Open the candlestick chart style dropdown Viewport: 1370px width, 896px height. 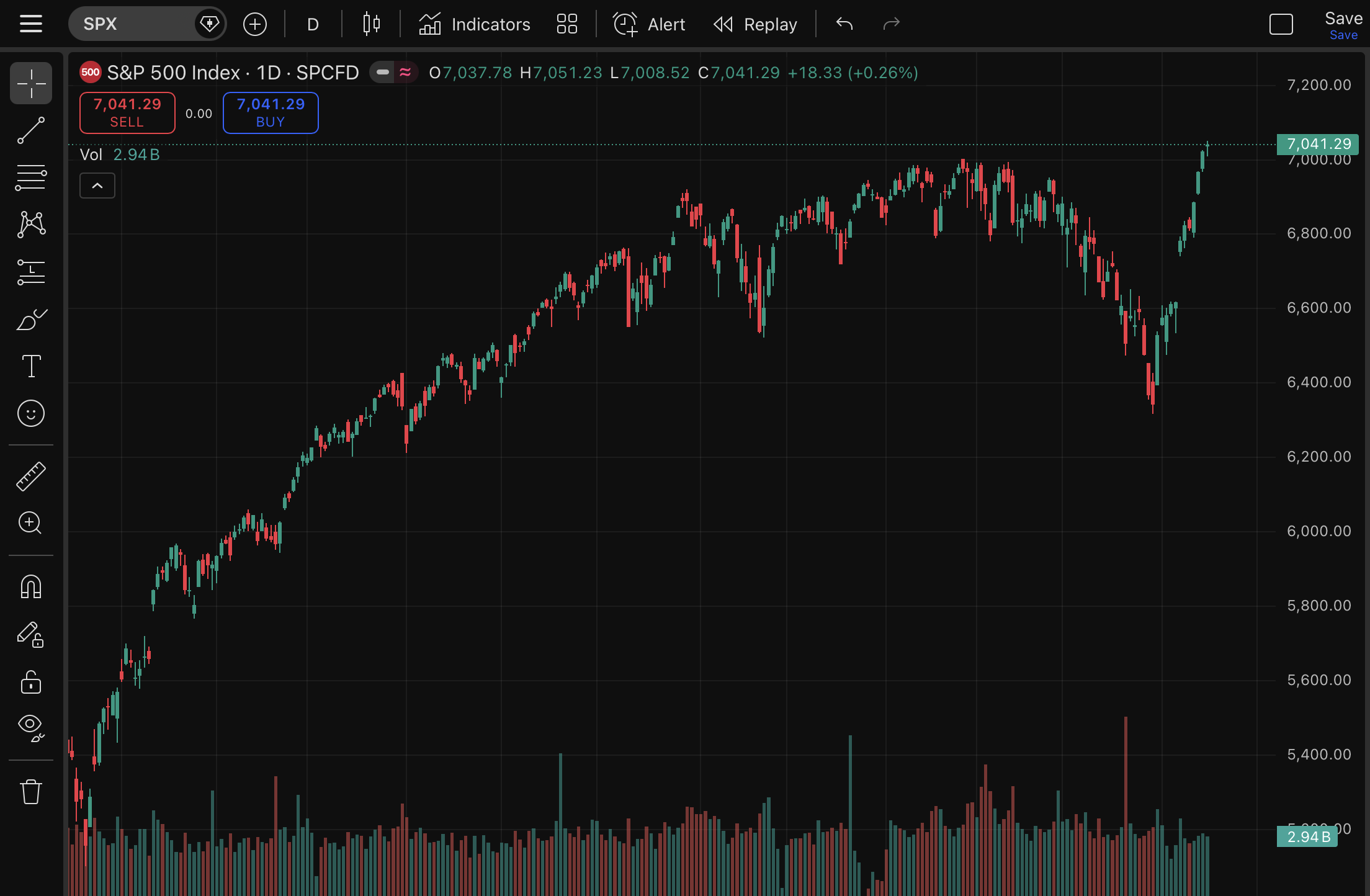pos(371,24)
